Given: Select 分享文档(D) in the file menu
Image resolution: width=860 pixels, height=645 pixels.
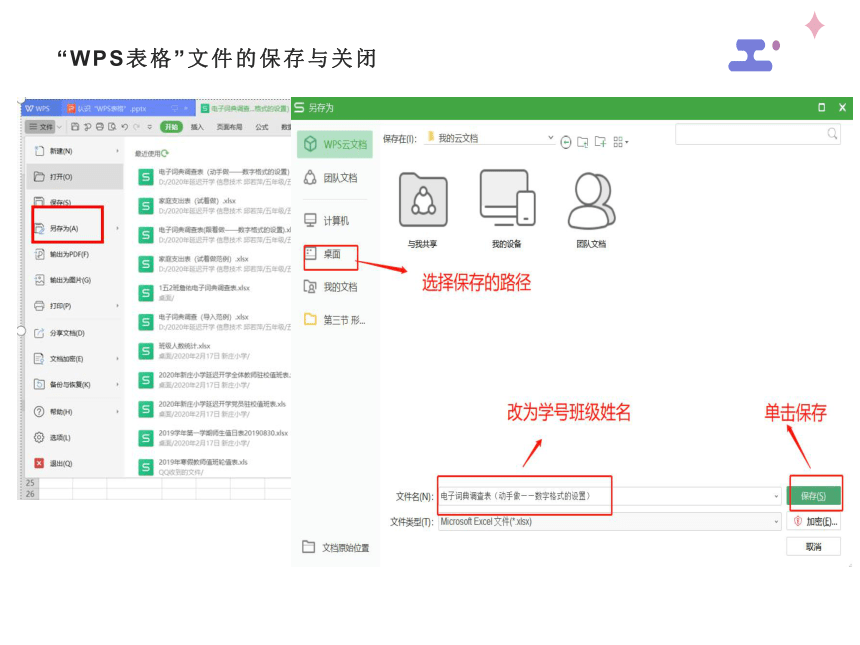Looking at the screenshot, I should point(75,333).
